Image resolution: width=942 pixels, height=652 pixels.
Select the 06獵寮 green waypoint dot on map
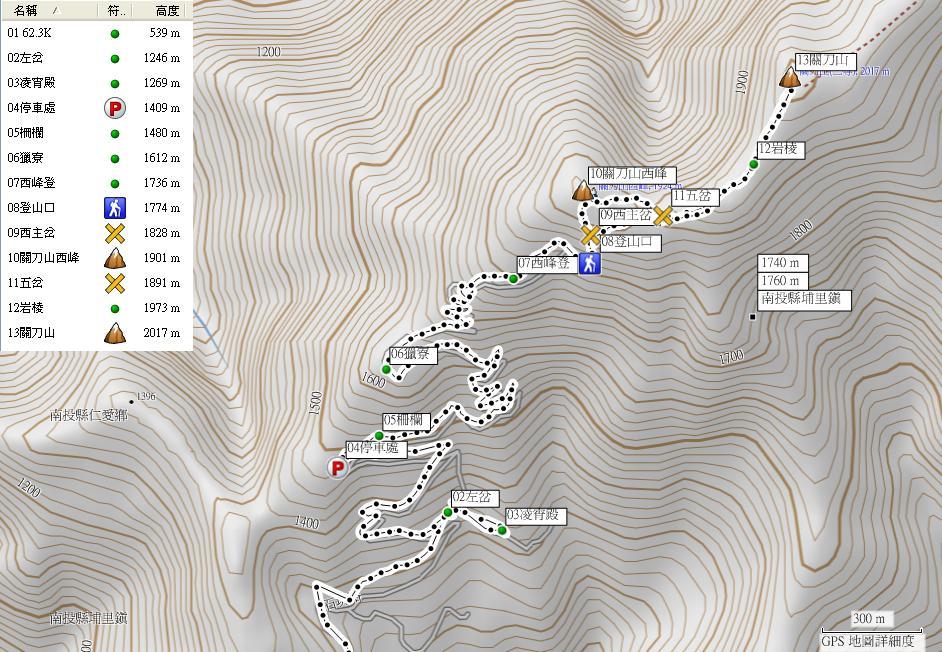pyautogui.click(x=386, y=369)
